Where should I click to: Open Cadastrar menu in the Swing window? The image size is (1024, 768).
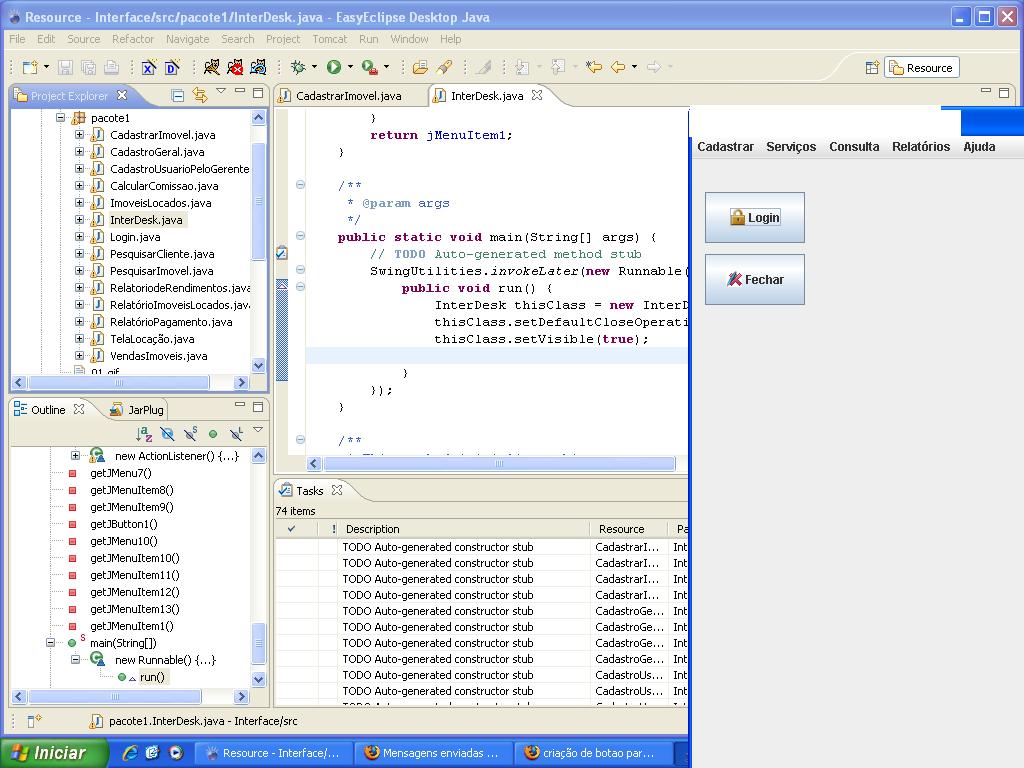pos(725,147)
